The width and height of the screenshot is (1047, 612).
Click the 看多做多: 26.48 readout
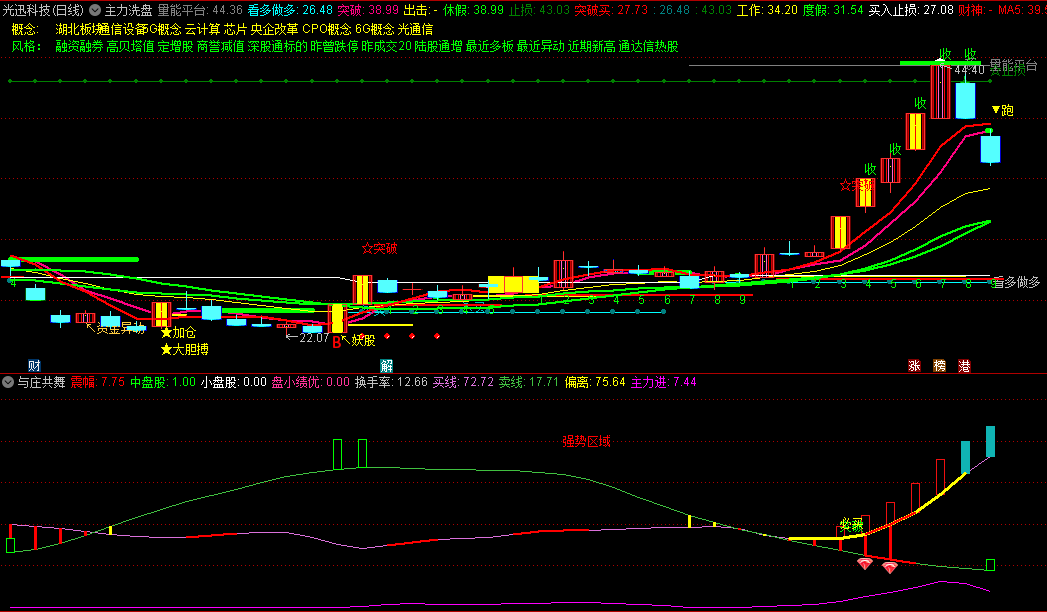coord(290,10)
